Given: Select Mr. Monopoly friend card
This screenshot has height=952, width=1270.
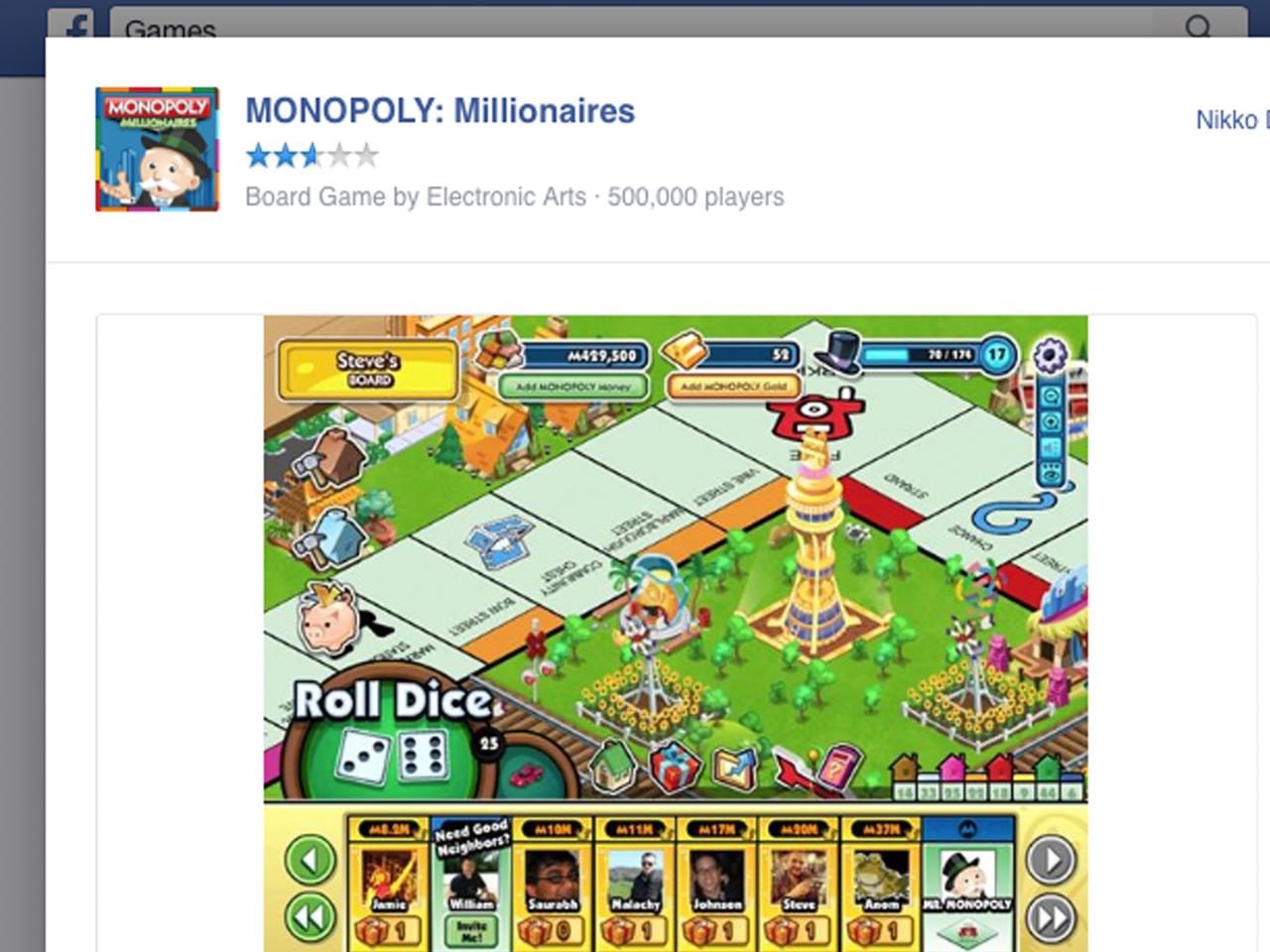Looking at the screenshot, I should 967,883.
